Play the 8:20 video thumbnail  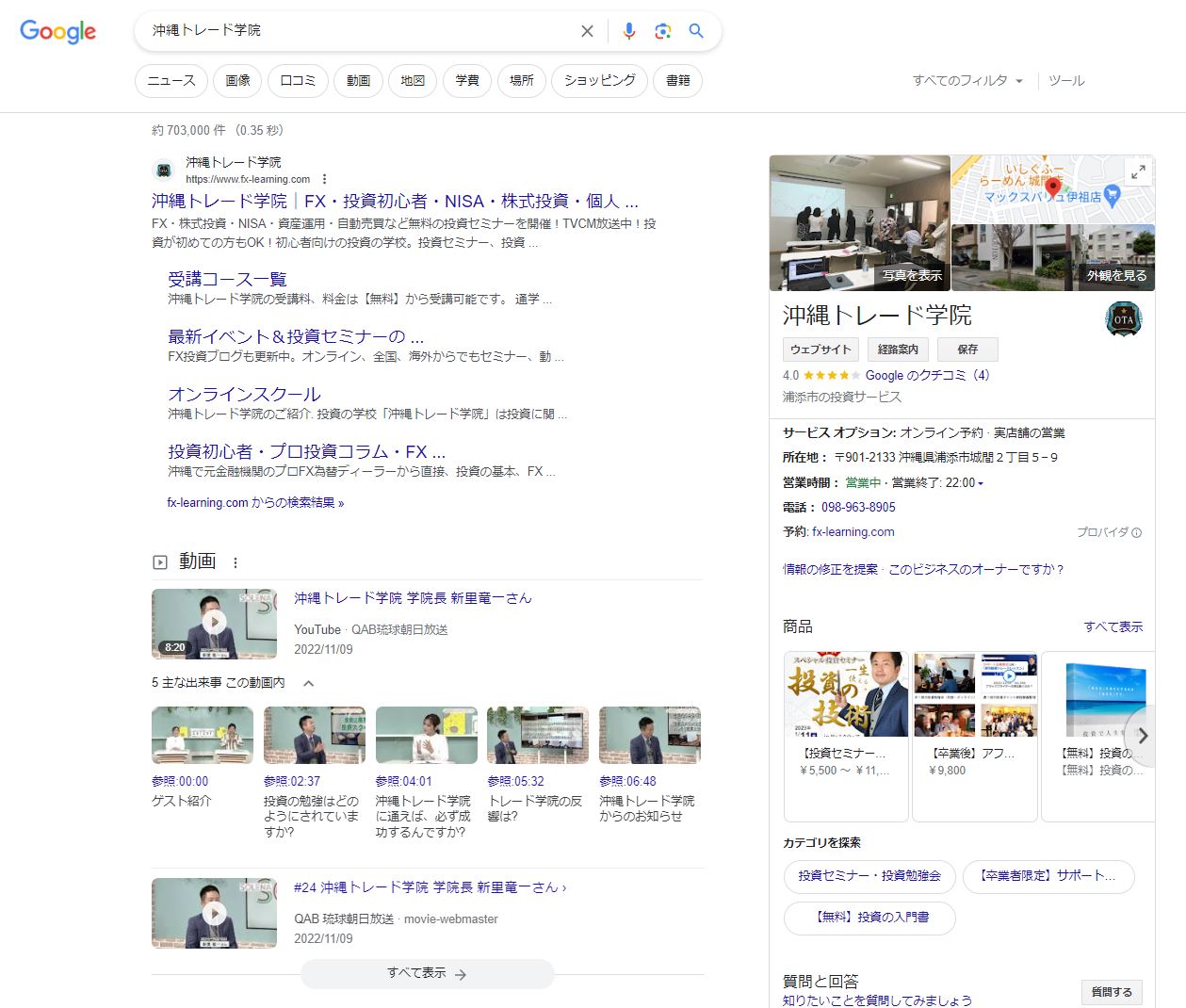pos(214,624)
